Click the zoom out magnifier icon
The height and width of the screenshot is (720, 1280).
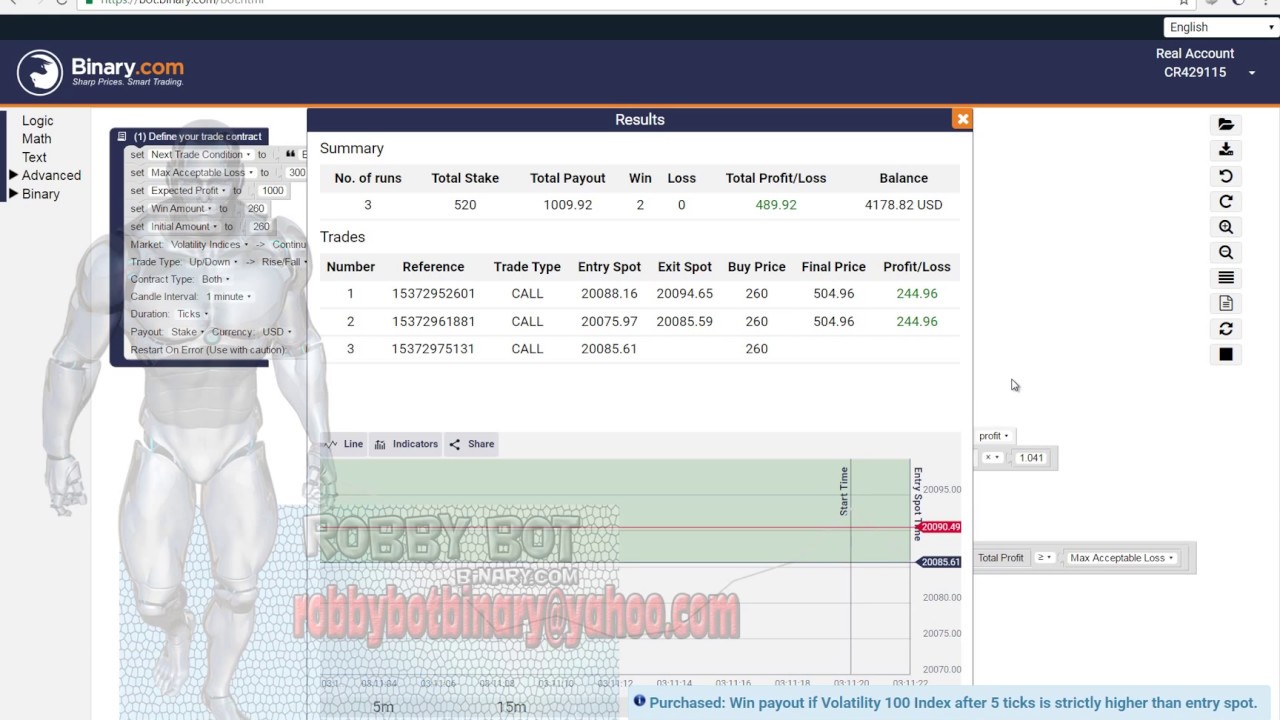tap(1226, 252)
